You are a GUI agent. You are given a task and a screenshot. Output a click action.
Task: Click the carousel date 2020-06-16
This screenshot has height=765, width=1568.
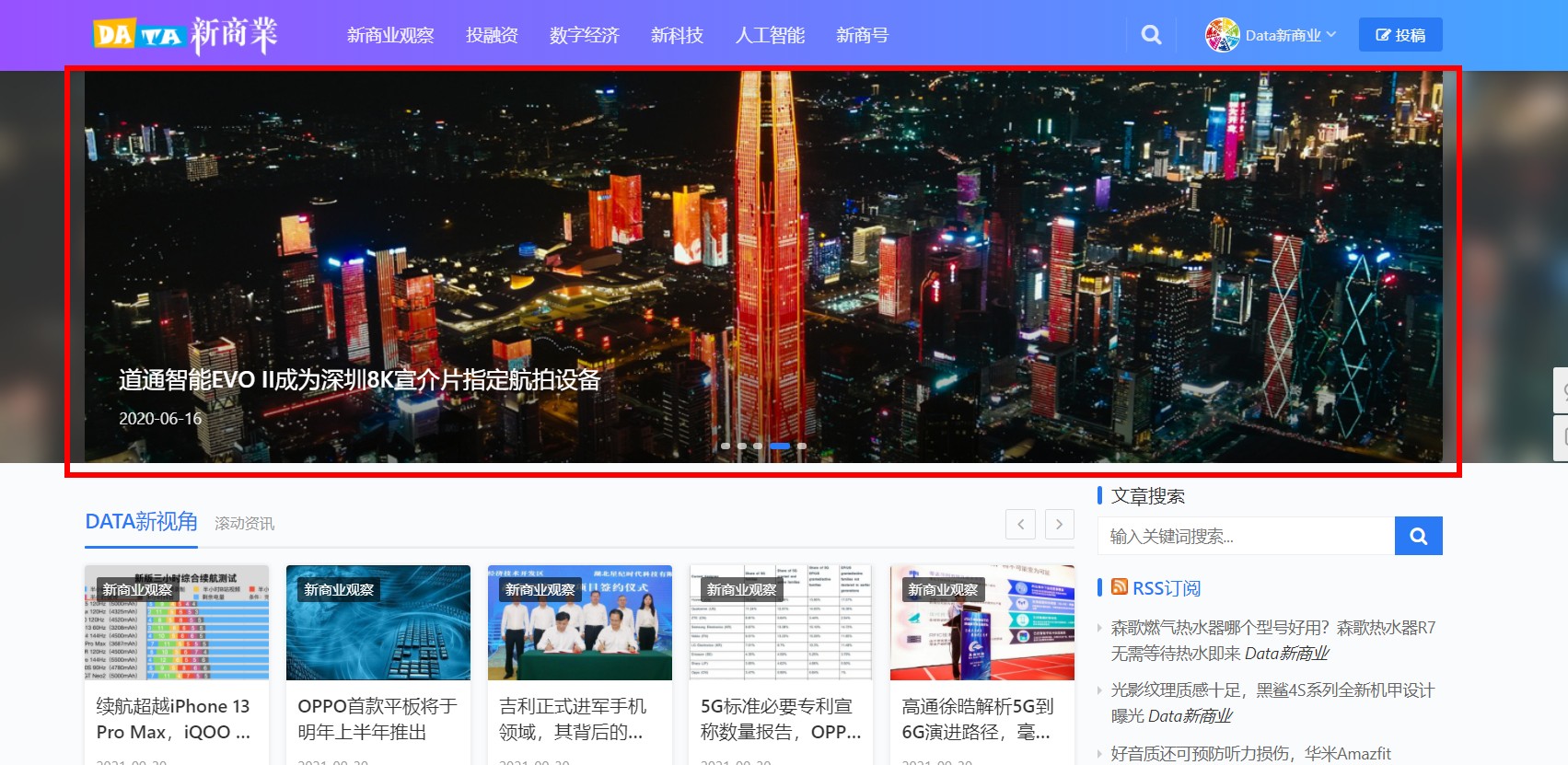click(160, 419)
